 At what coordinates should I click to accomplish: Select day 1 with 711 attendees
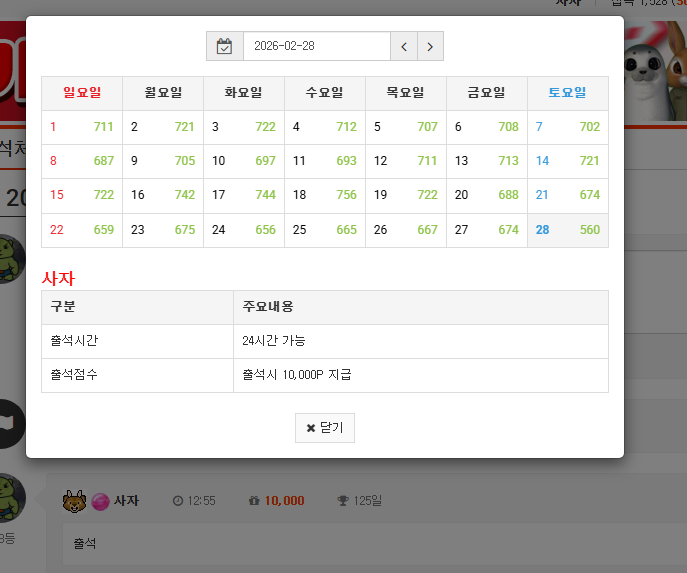81,127
